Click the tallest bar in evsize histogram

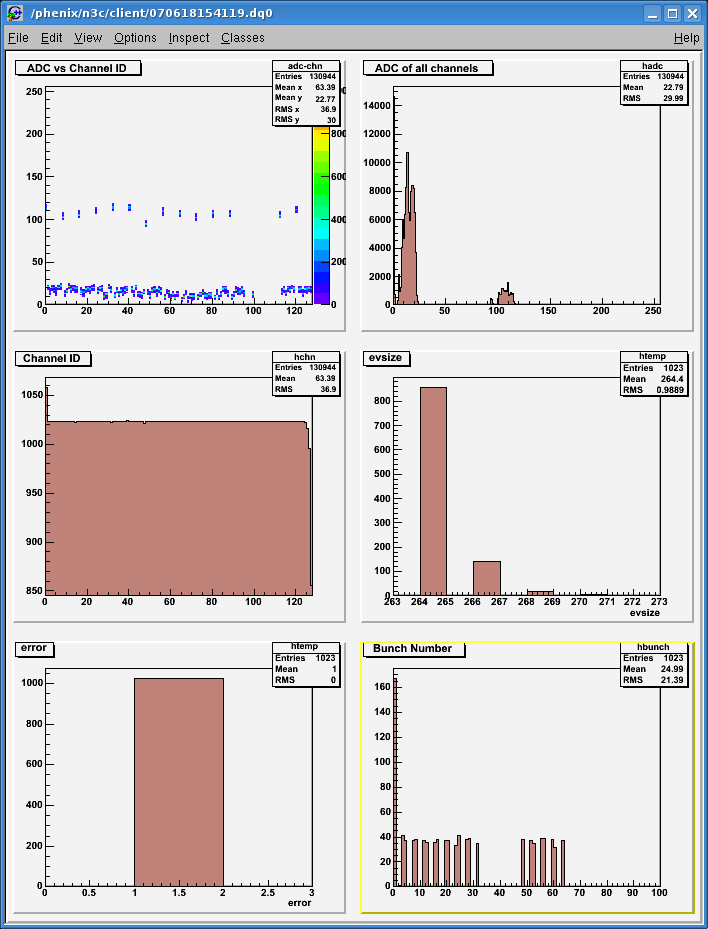click(433, 490)
